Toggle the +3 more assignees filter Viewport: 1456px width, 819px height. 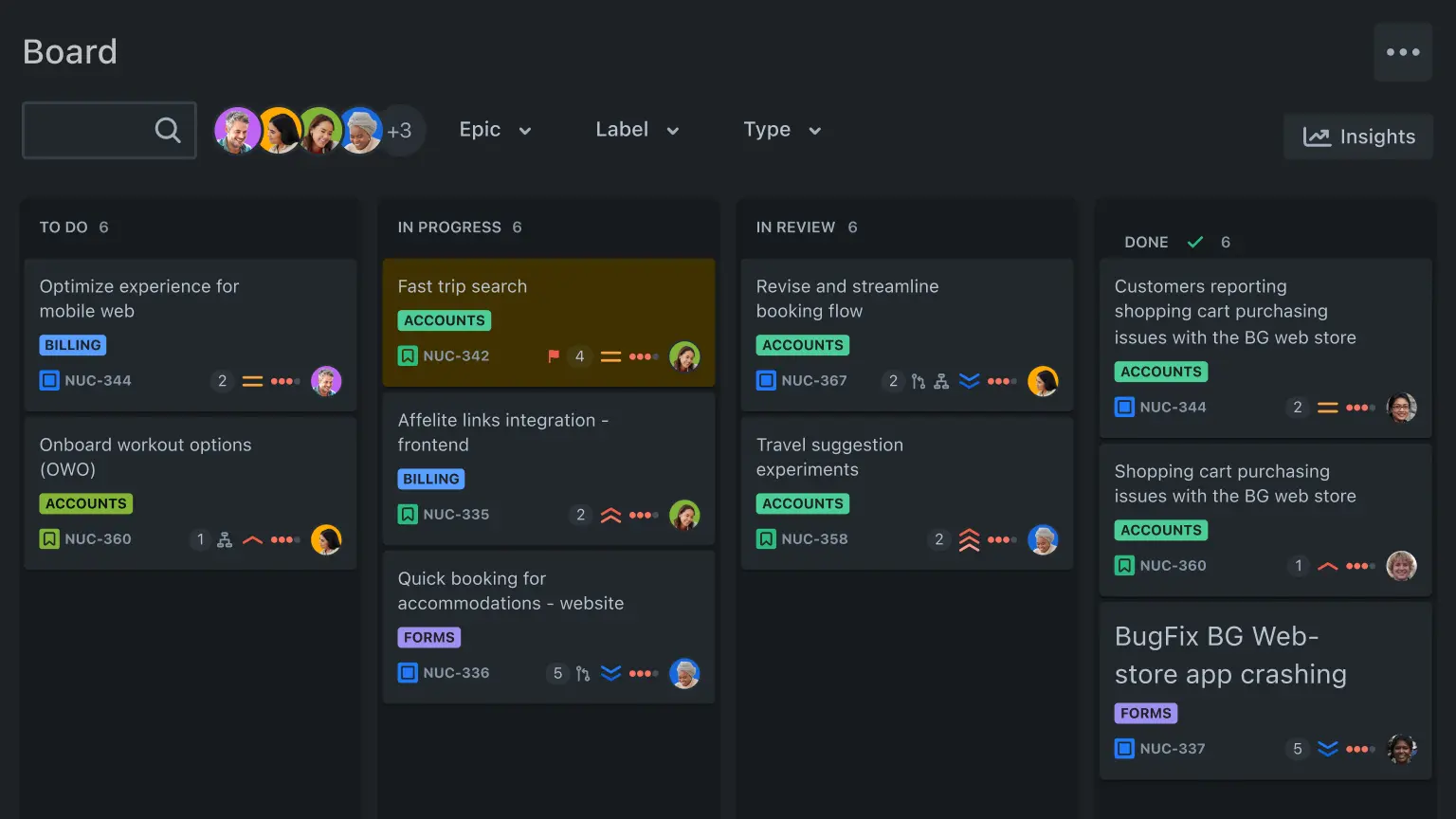coord(401,131)
